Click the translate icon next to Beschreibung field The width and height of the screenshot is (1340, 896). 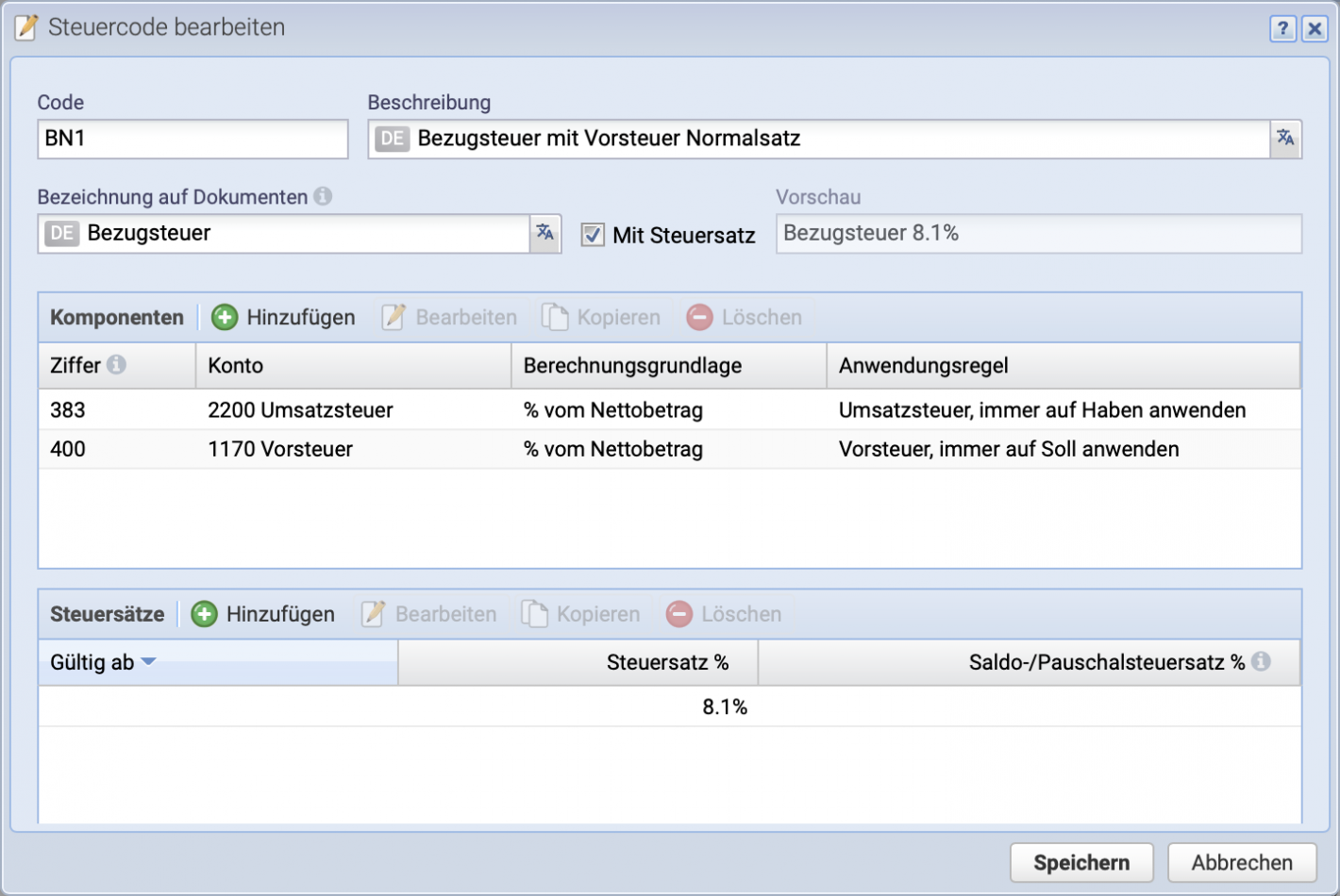point(1286,139)
